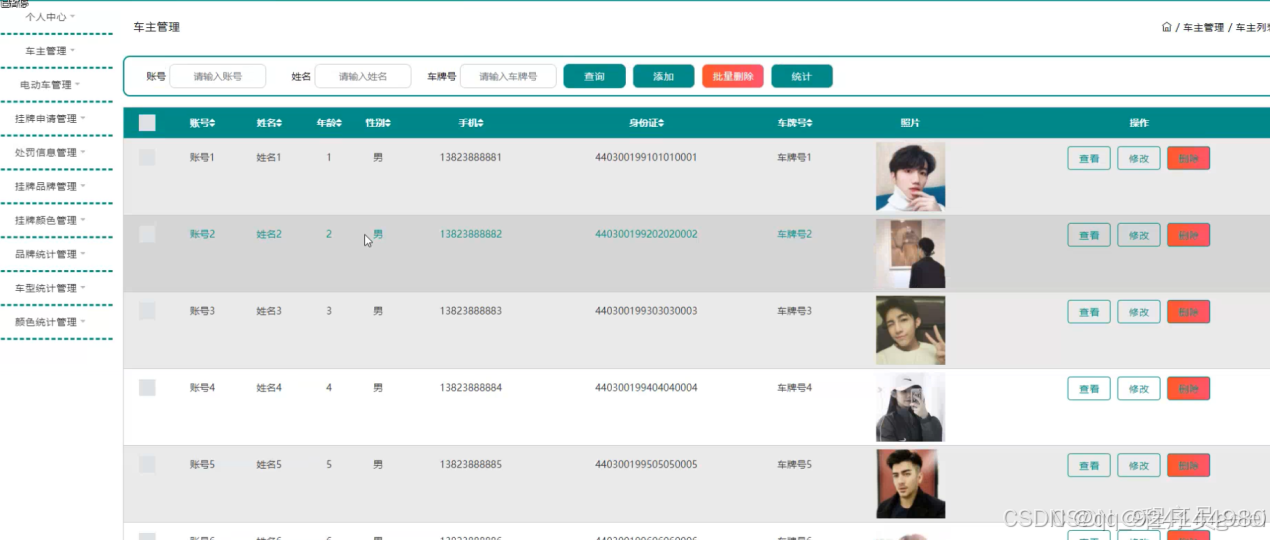Screen dimensions: 1270x540
Task: Focus the 请输入姓名 search input
Action: (363, 76)
